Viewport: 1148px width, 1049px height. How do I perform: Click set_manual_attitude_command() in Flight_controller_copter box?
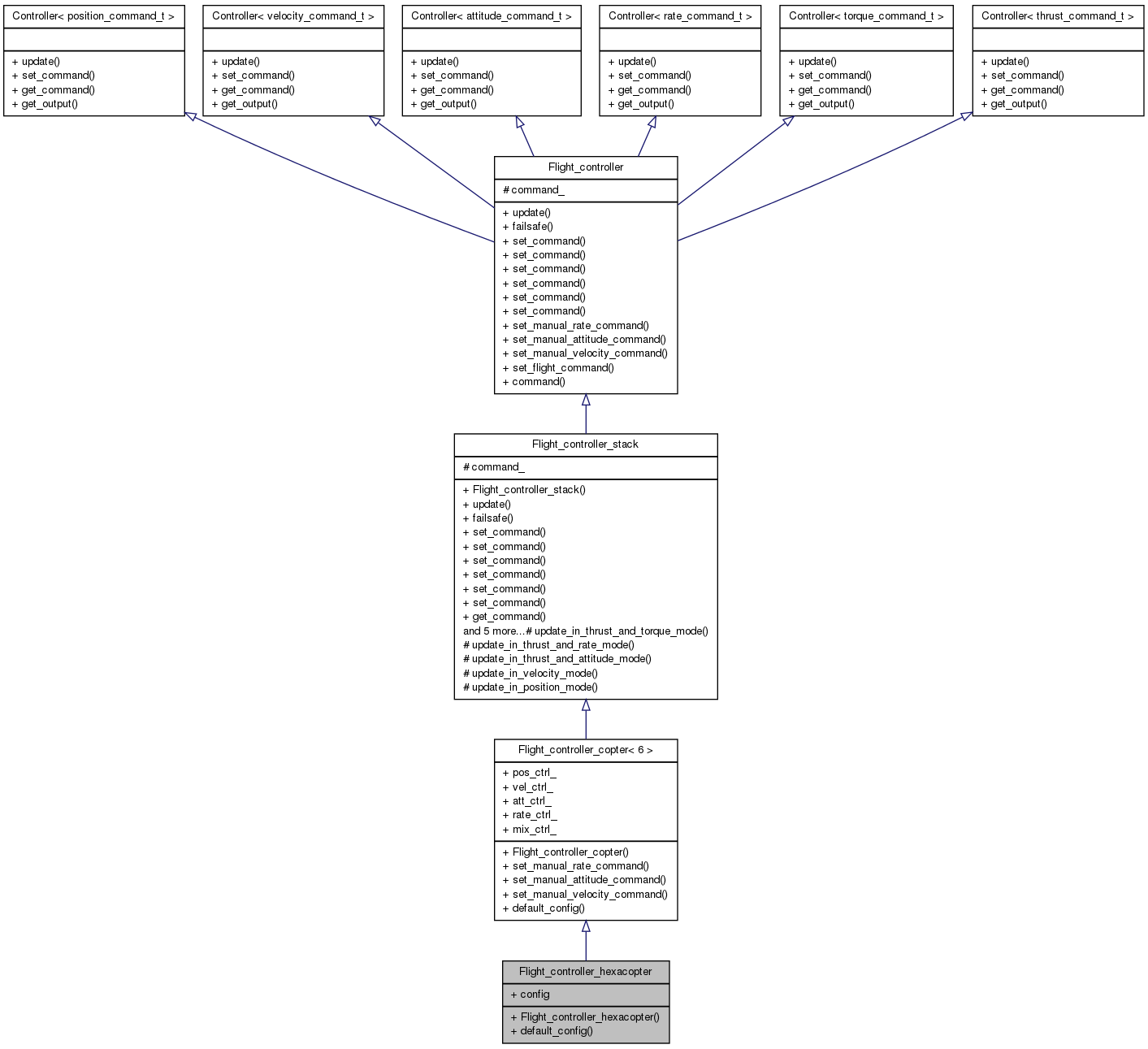[x=584, y=880]
